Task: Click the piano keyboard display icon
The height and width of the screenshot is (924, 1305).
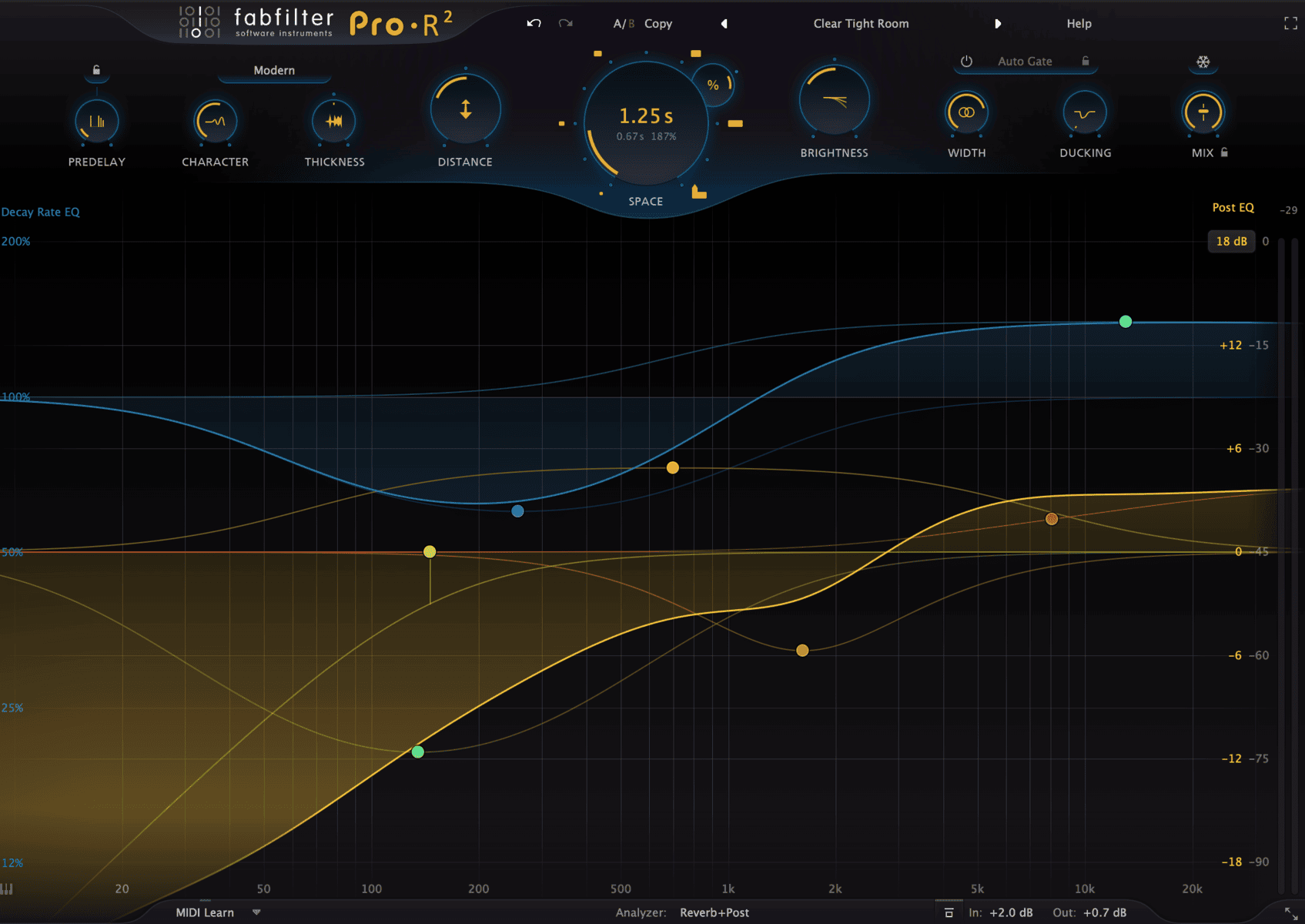Action: click(x=7, y=889)
